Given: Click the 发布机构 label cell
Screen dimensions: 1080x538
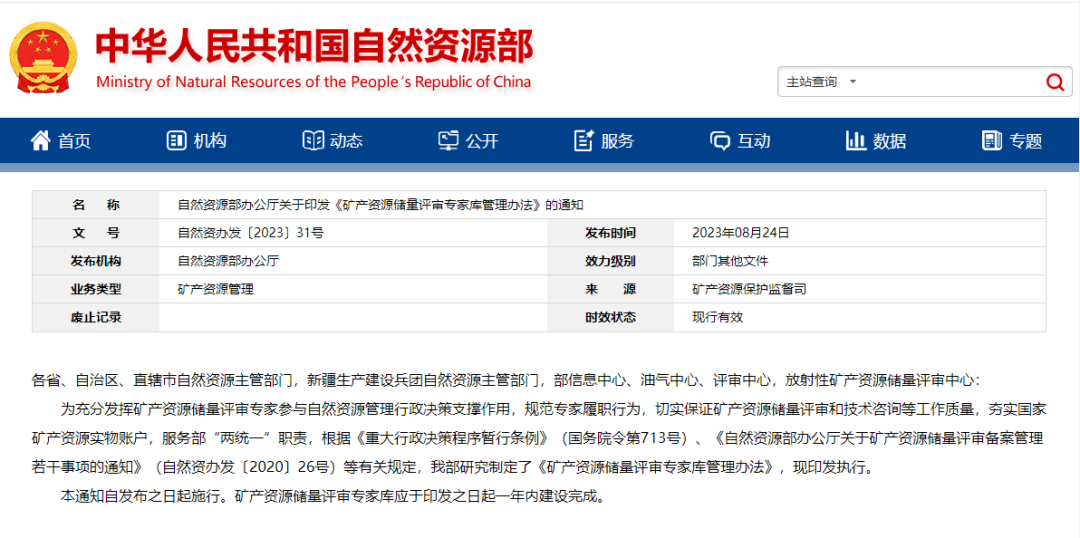Looking at the screenshot, I should pyautogui.click(x=96, y=261).
